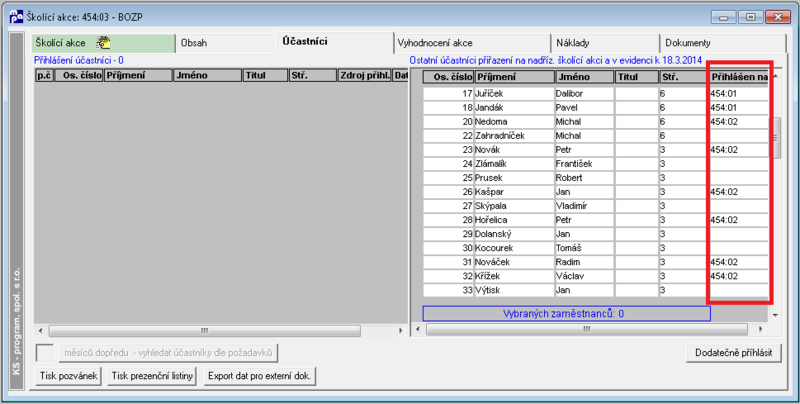
Task: Click first name Dalibor cell
Action: point(584,94)
